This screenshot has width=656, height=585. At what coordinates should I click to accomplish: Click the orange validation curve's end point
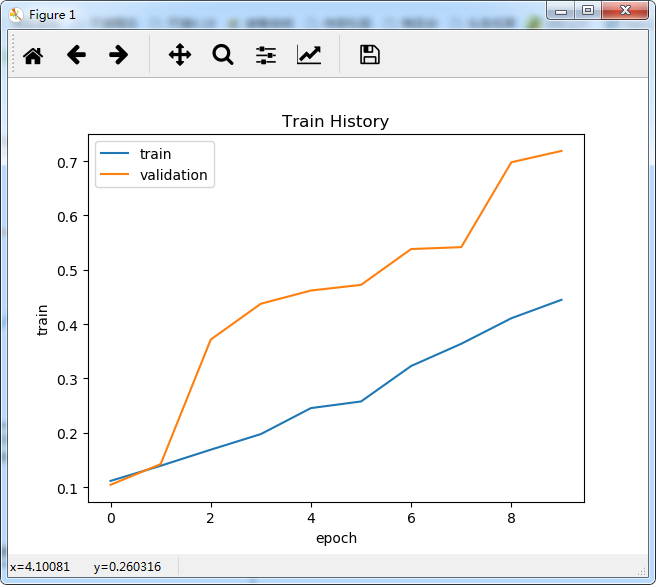562,151
